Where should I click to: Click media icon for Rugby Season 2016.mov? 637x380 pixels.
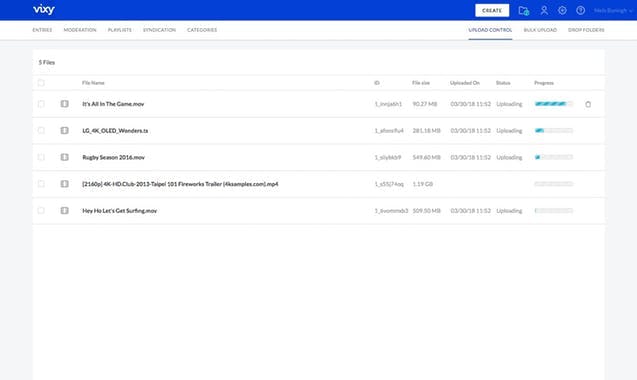[x=65, y=157]
